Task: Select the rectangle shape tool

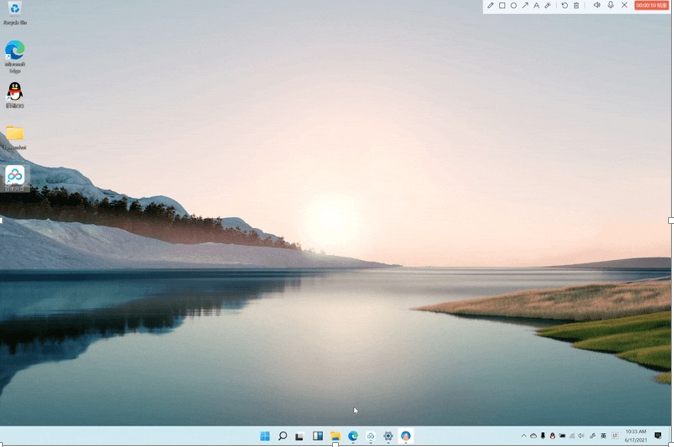Action: pos(502,6)
